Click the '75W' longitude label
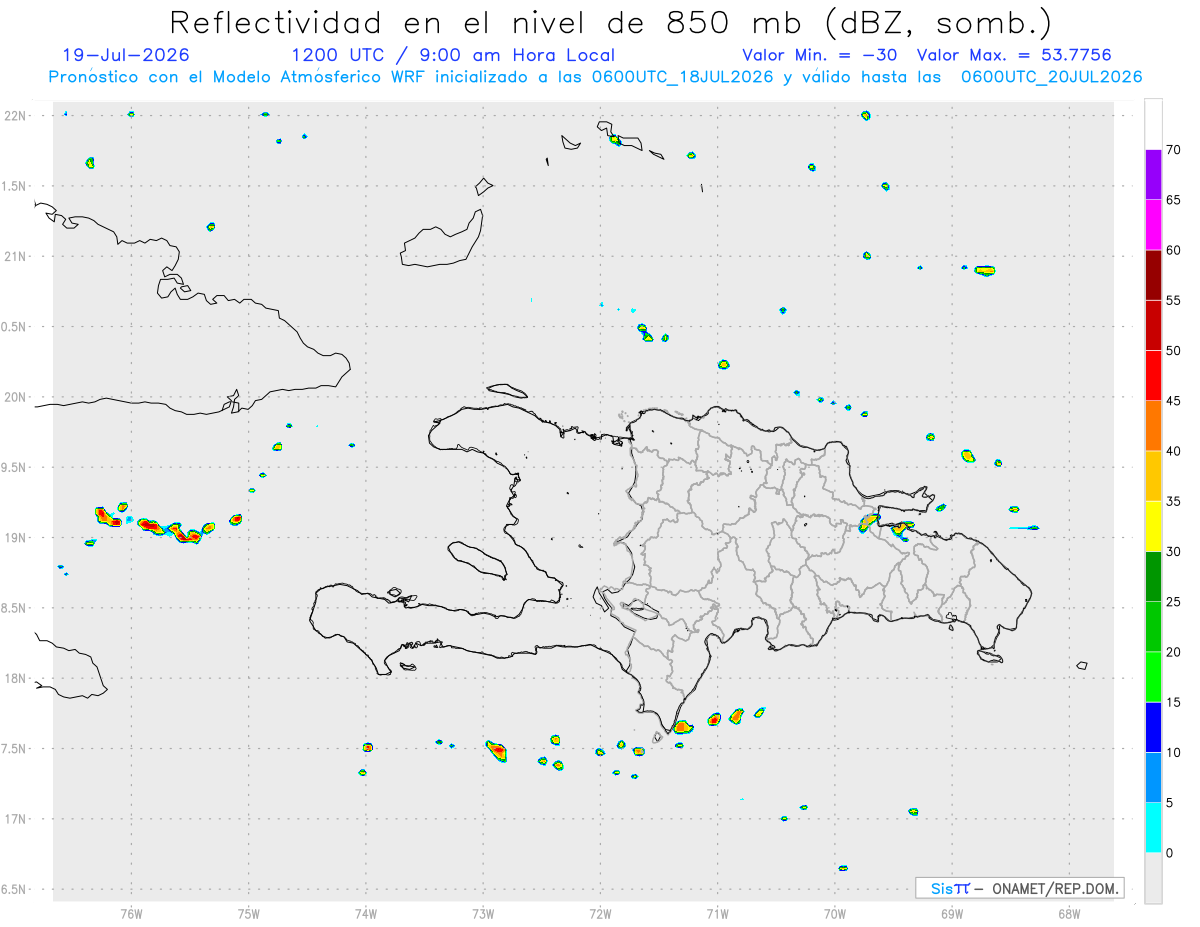Image resolution: width=1200 pixels, height=927 pixels. (249, 914)
